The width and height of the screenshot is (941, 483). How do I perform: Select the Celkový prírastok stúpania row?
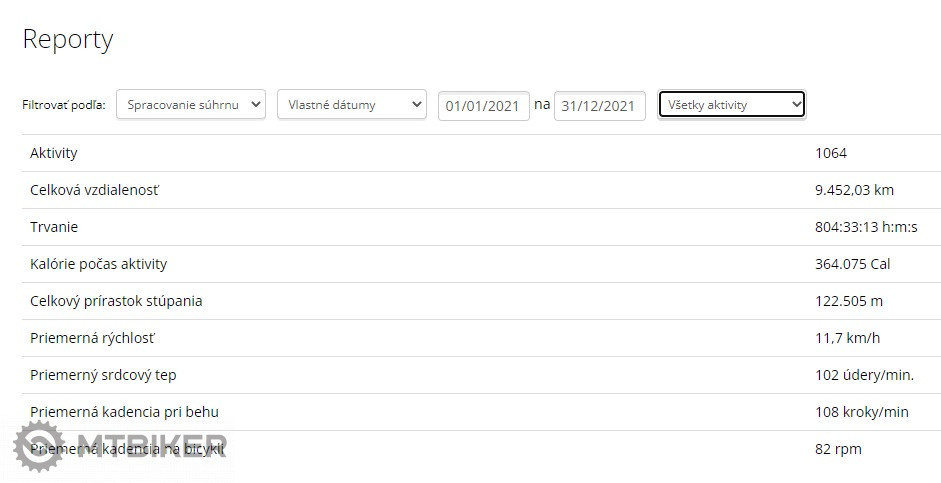click(116, 301)
